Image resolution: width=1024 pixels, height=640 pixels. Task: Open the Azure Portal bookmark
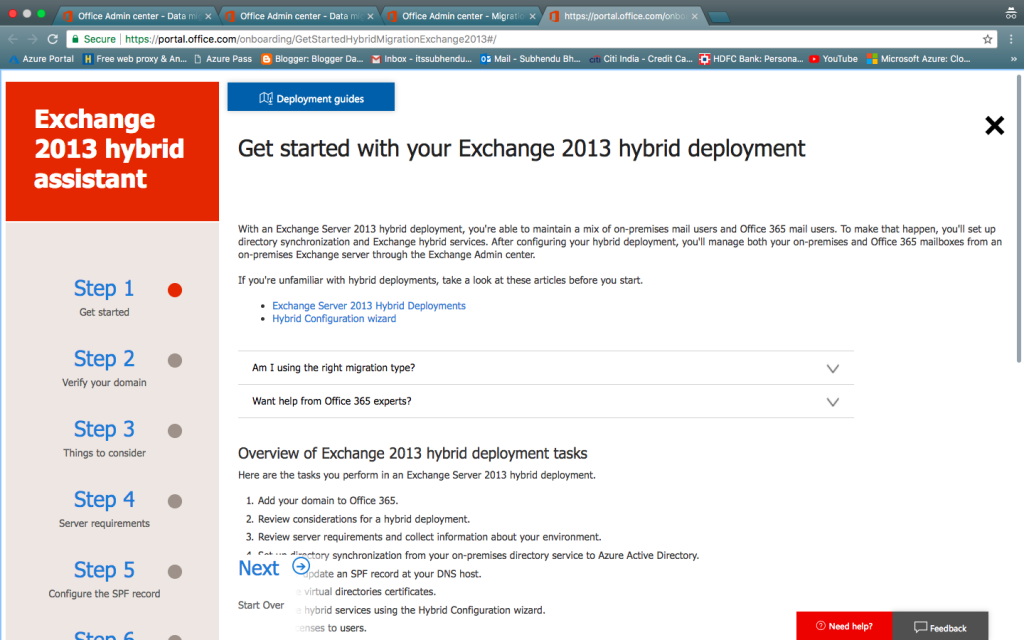tap(41, 59)
